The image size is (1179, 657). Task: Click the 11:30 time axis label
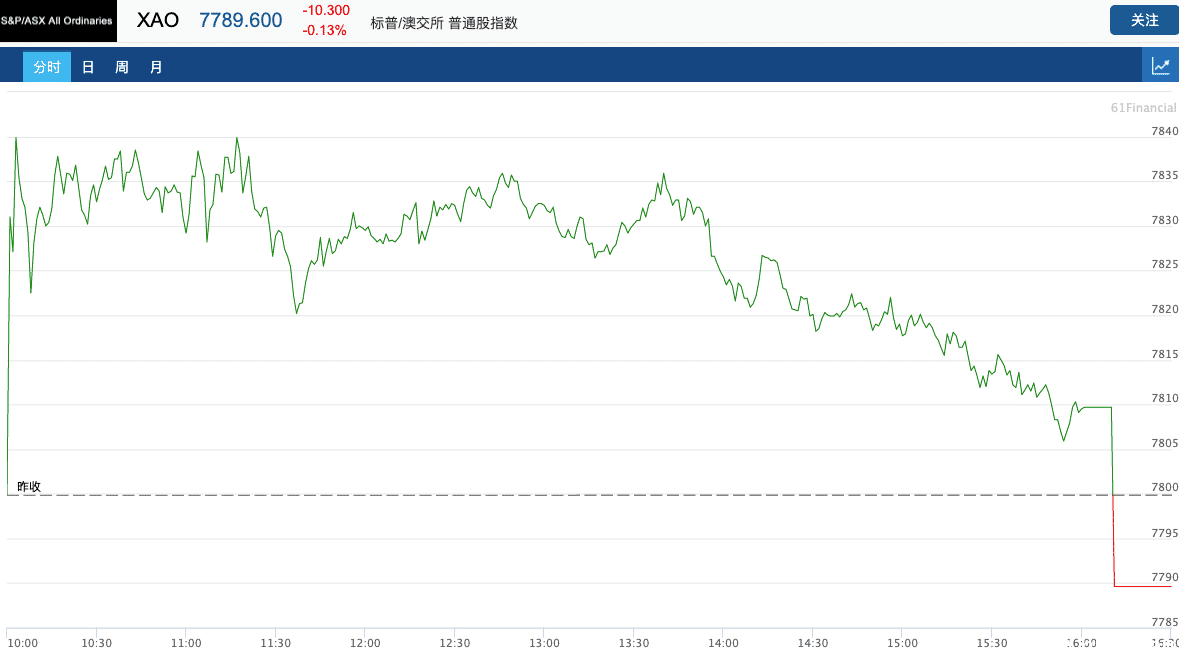[275, 643]
